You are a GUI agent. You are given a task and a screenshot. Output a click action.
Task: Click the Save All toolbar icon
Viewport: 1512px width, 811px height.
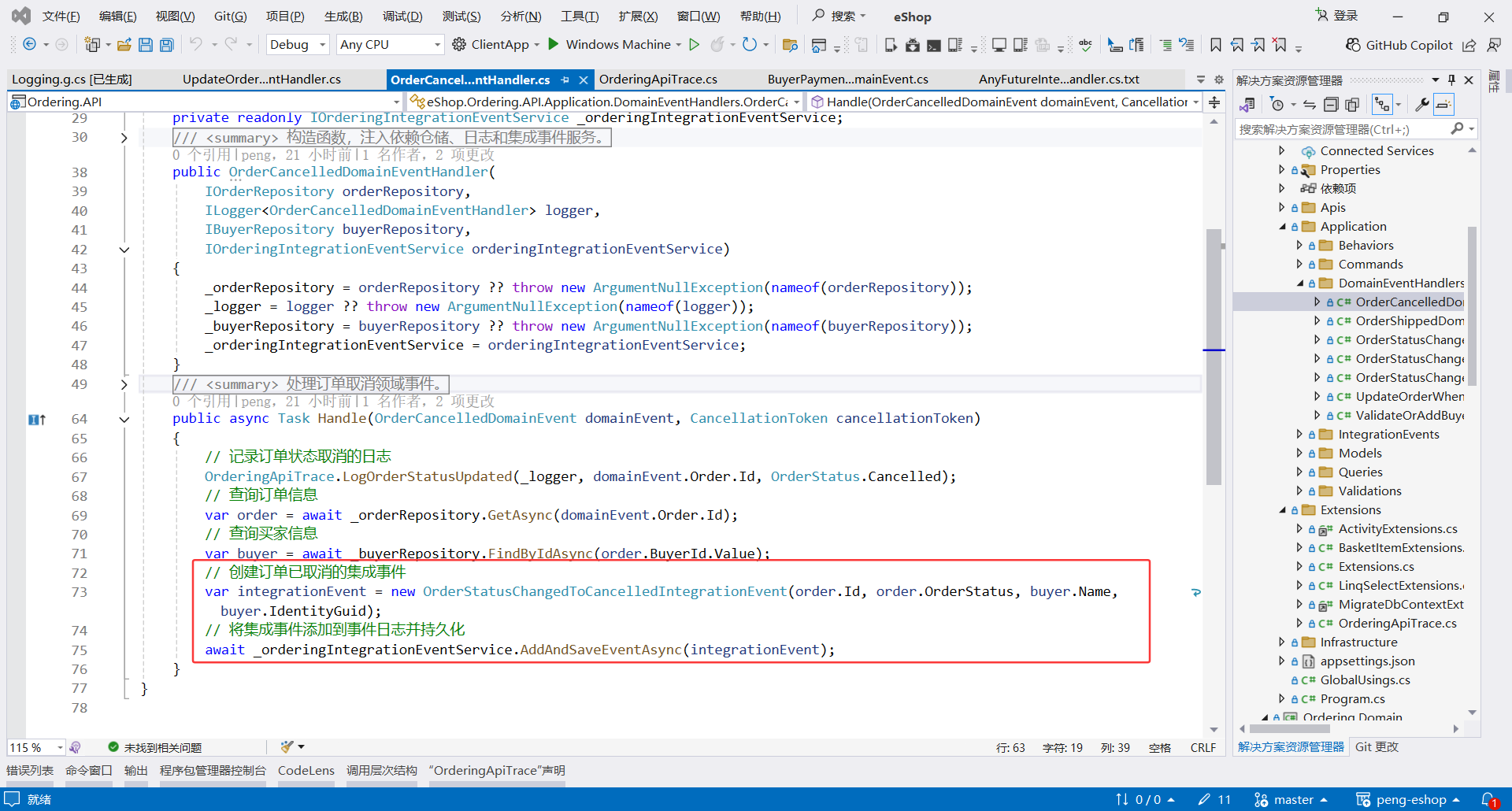[167, 45]
